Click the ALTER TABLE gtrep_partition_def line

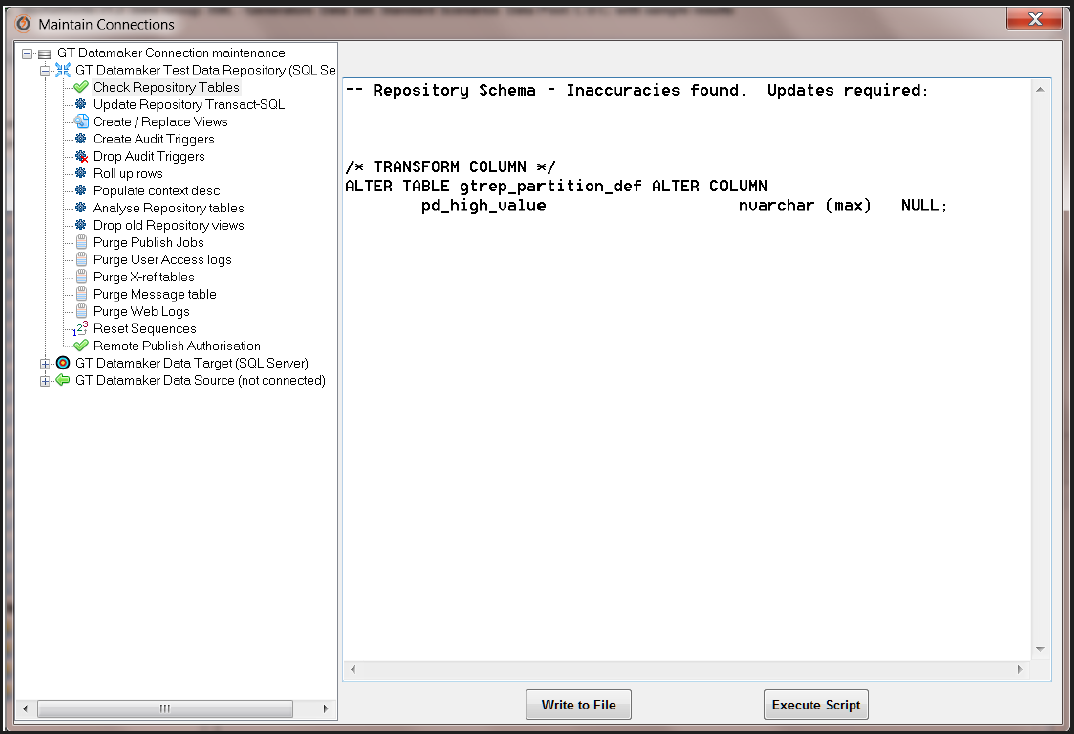tap(556, 186)
